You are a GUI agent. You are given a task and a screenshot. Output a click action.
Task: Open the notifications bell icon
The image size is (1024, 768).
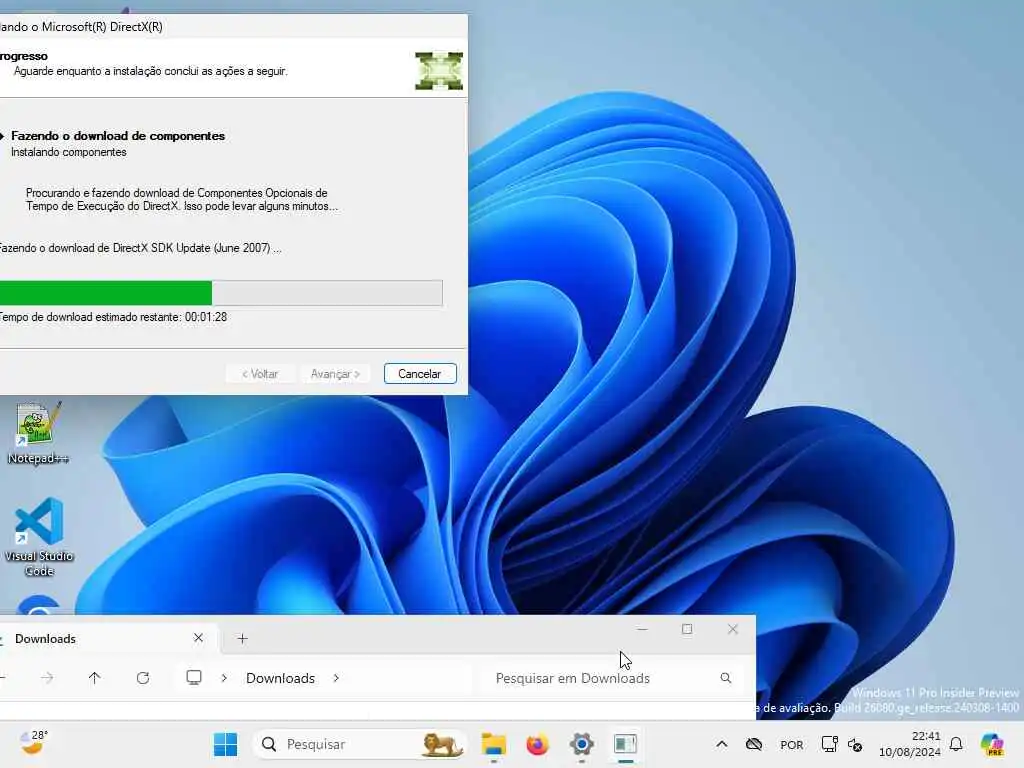[x=956, y=744]
